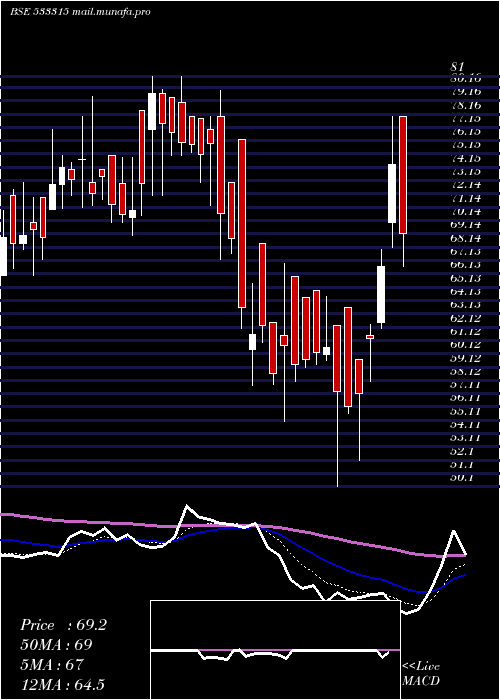The image size is (500, 700).
Task: Click the 72.14 price axis label
Action: (466, 185)
